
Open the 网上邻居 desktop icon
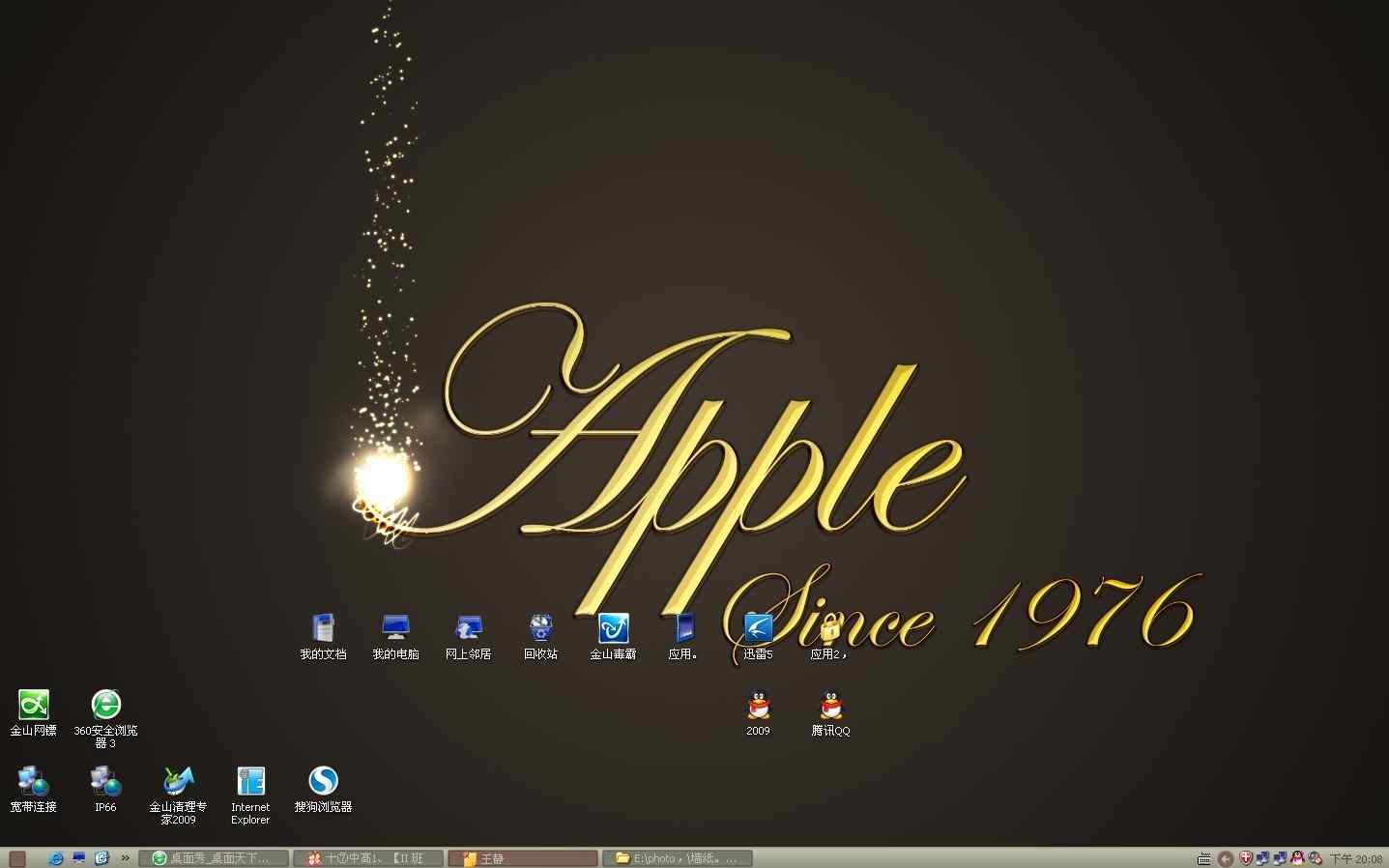point(468,636)
